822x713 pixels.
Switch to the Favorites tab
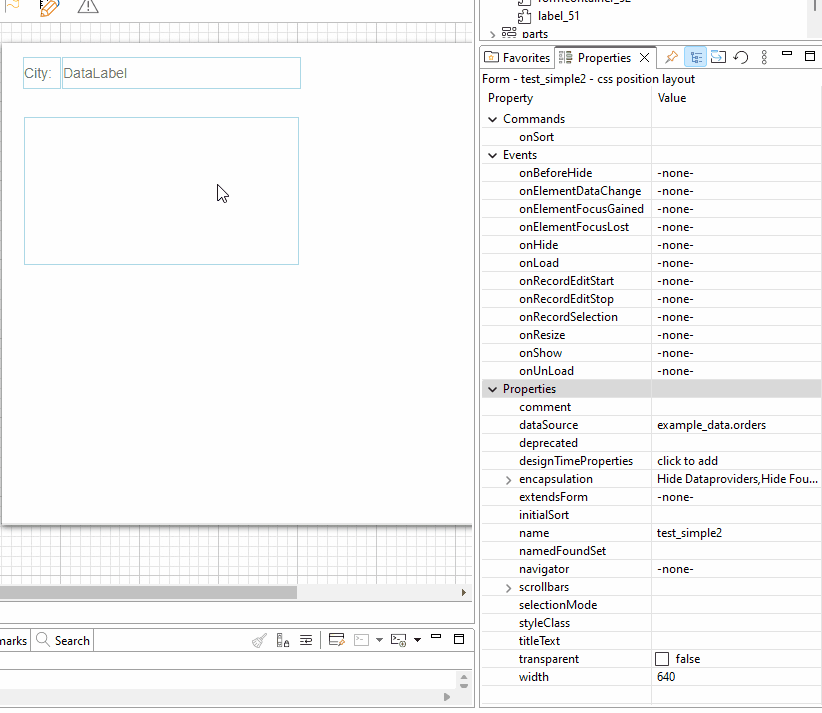(x=518, y=57)
